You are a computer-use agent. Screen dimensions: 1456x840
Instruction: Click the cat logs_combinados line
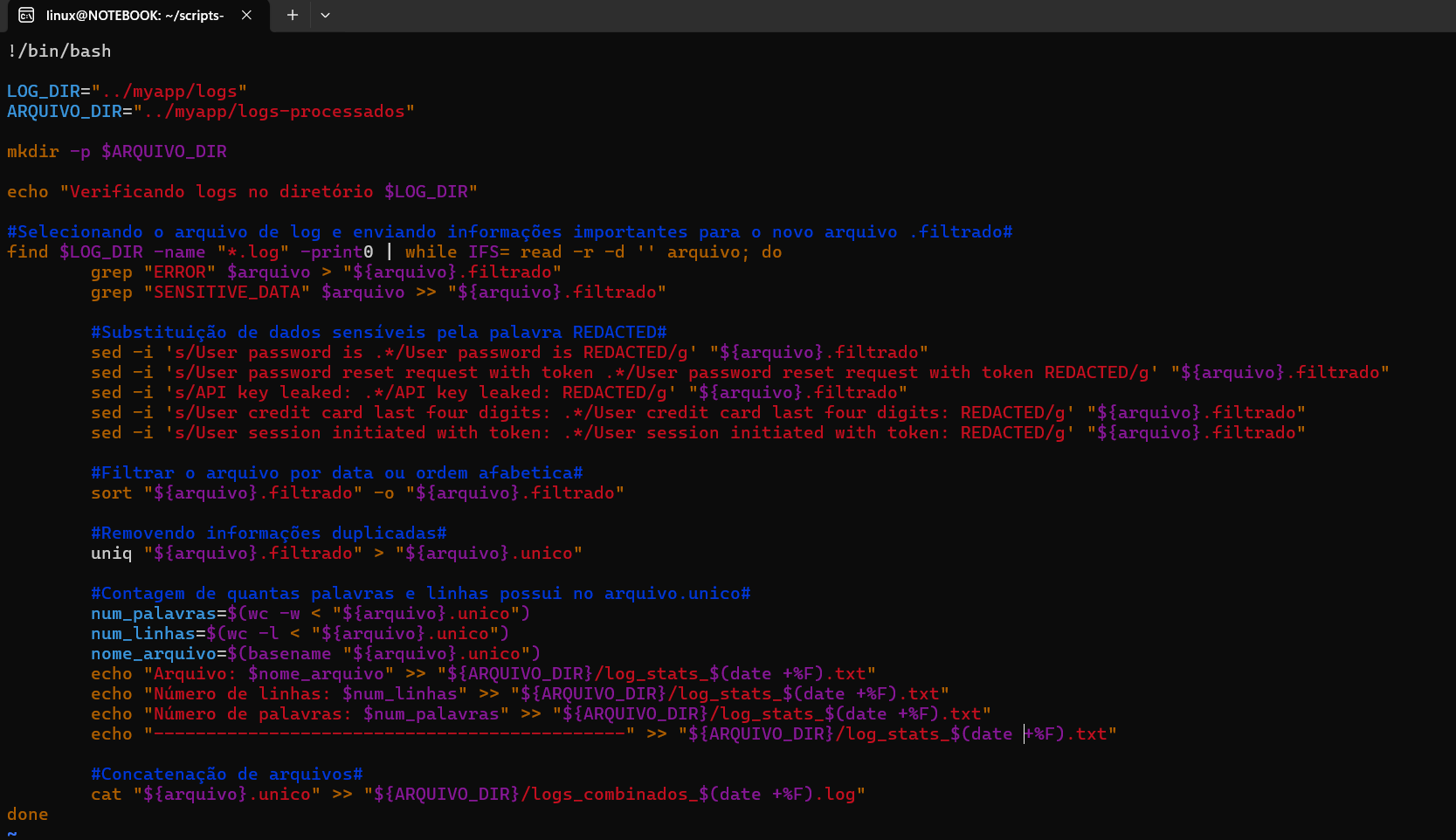coord(478,794)
